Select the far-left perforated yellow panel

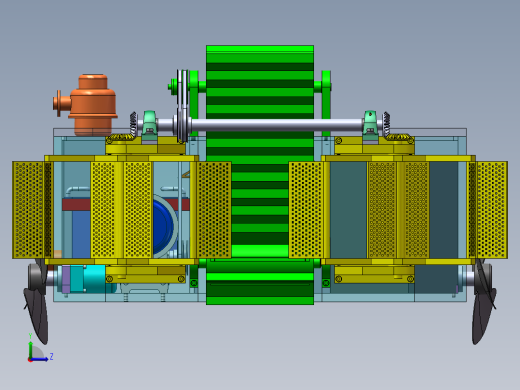tap(28, 210)
